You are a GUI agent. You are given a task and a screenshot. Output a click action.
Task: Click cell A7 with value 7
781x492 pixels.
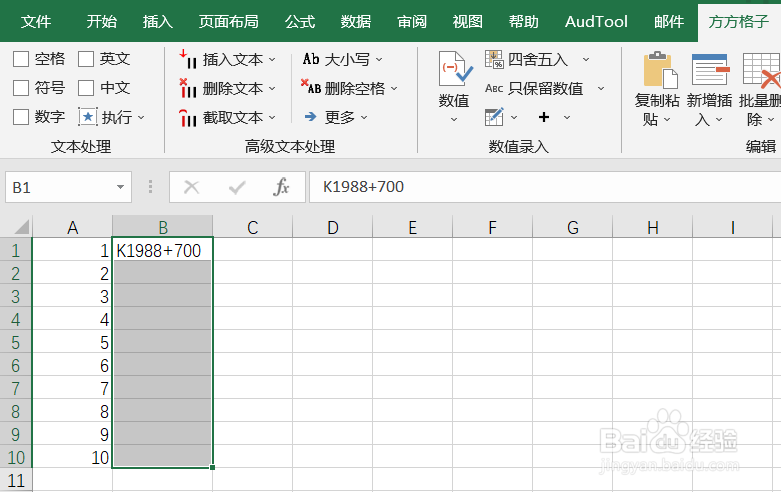click(73, 388)
